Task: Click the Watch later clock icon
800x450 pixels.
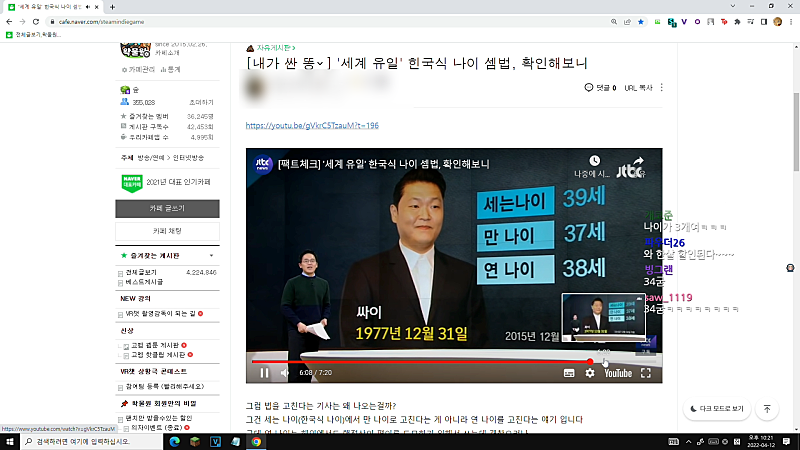Action: tap(594, 161)
